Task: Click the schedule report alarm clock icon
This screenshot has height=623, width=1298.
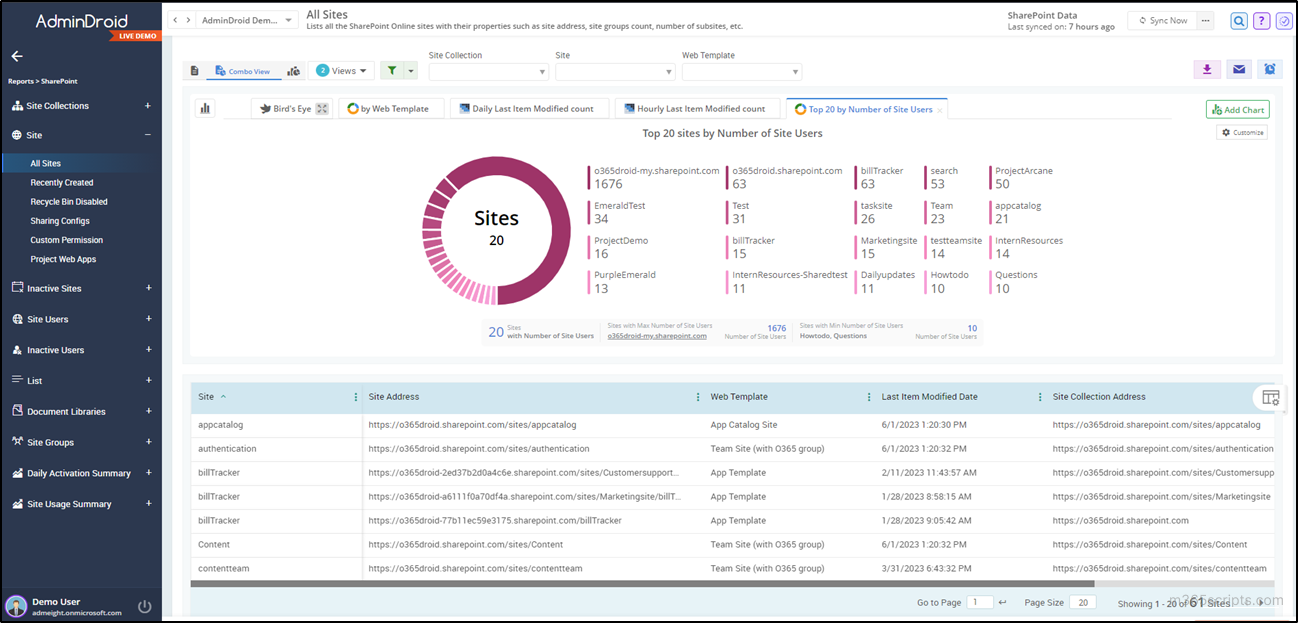Action: click(x=1270, y=69)
